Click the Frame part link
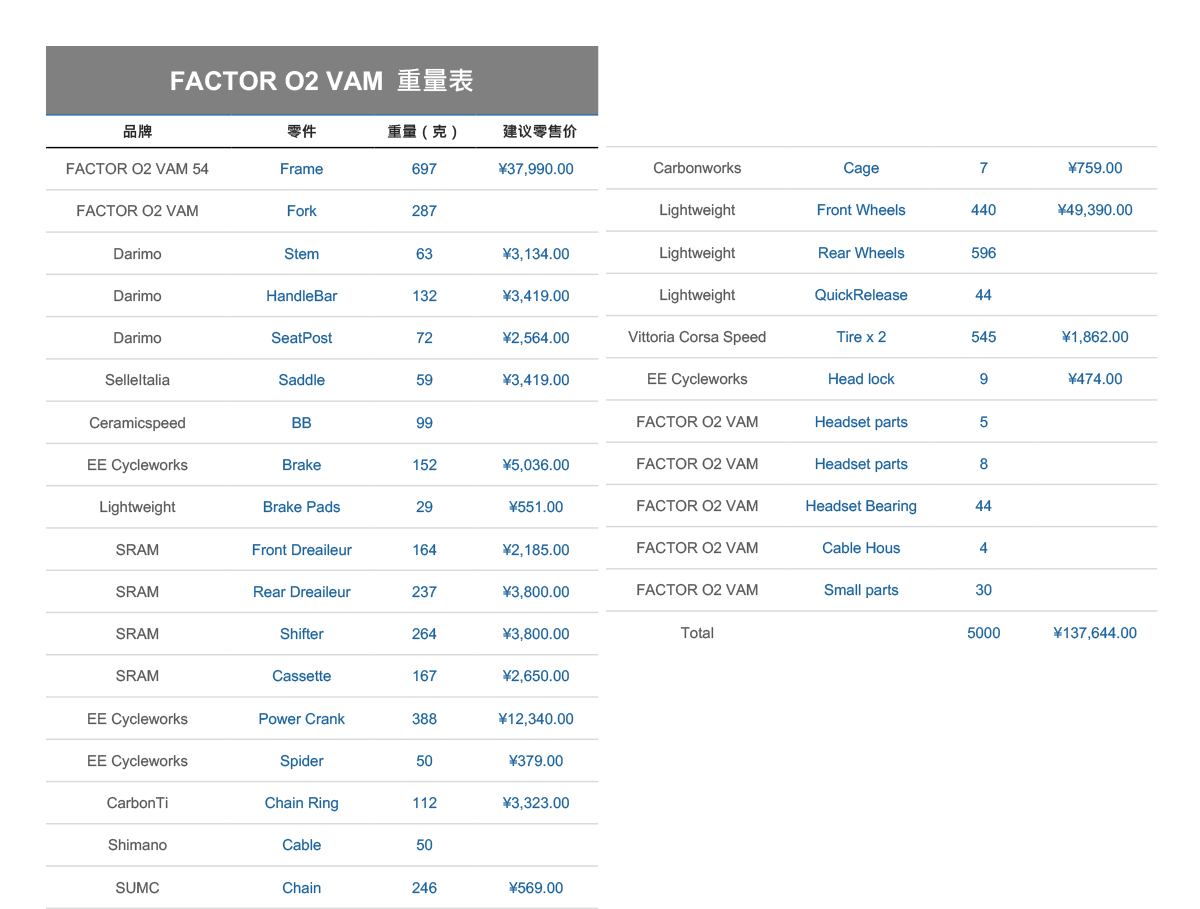 (x=301, y=169)
